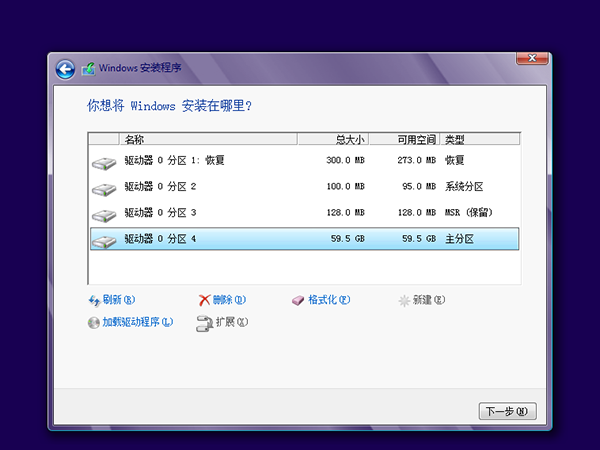The image size is (600, 450).
Task: Click the 主分区 type cell
Action: pos(459,239)
